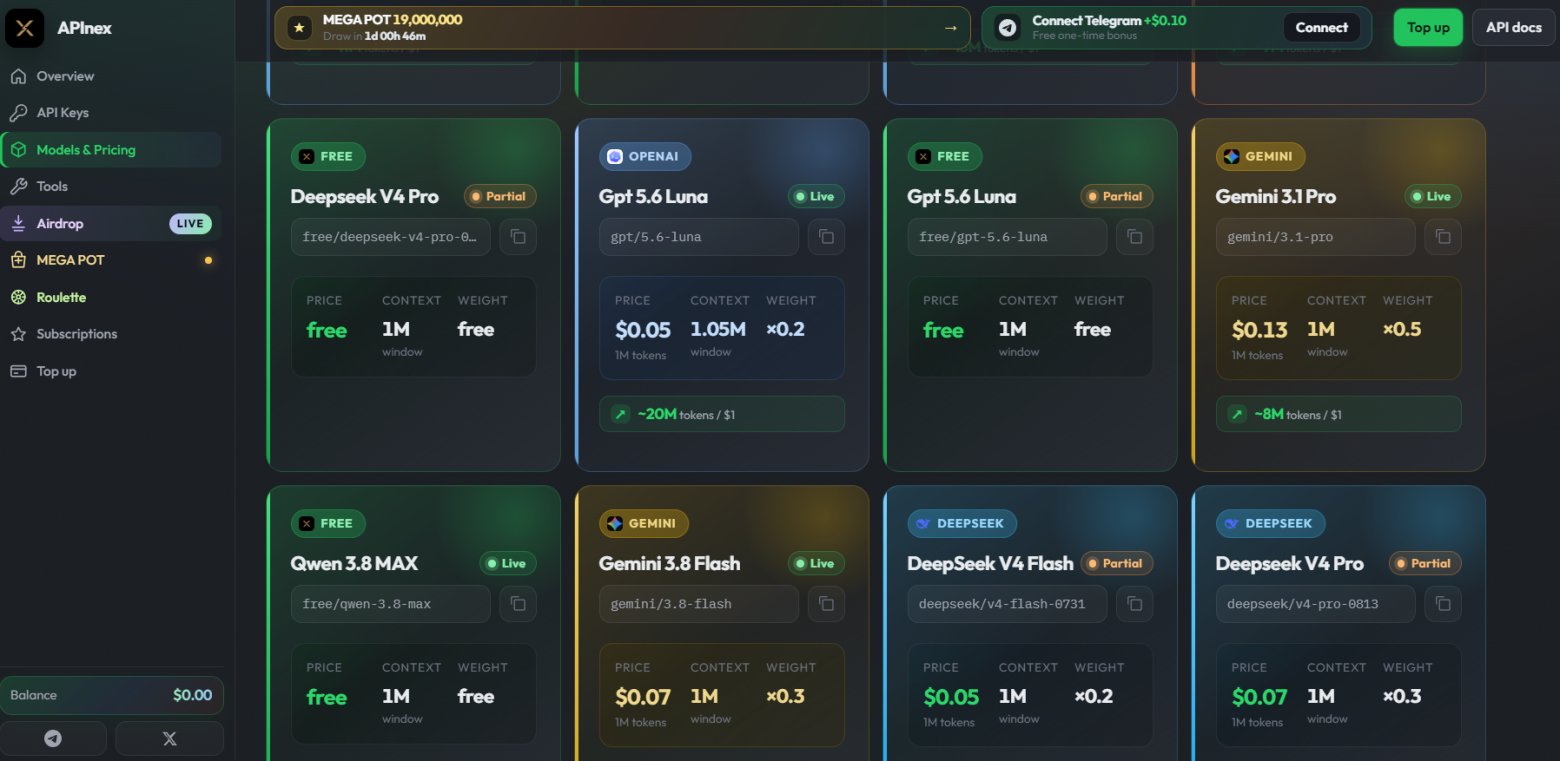Click the "DeepSeek V4 Flash" card title
1560x761 pixels.
tap(990, 564)
